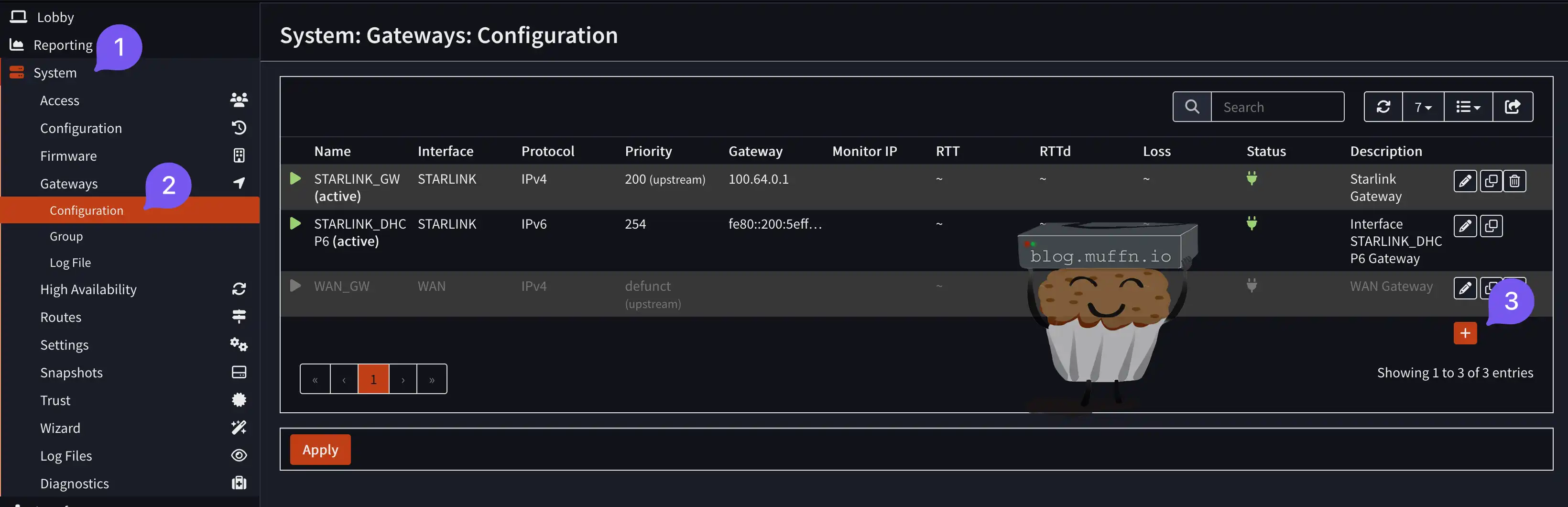Open the column selection list dropdown
This screenshot has height=507, width=1568.
(x=1468, y=107)
